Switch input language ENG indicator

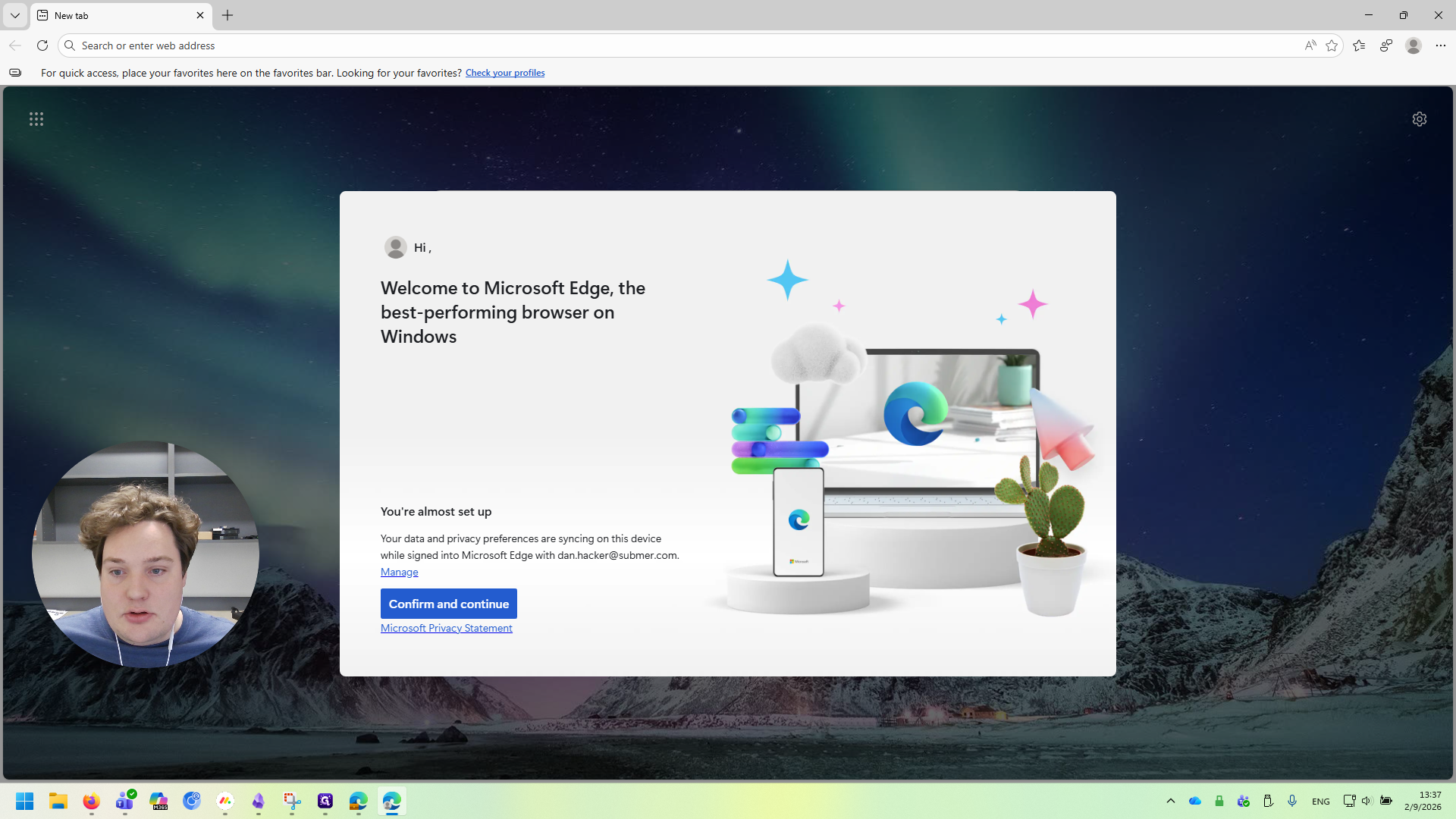coord(1321,802)
